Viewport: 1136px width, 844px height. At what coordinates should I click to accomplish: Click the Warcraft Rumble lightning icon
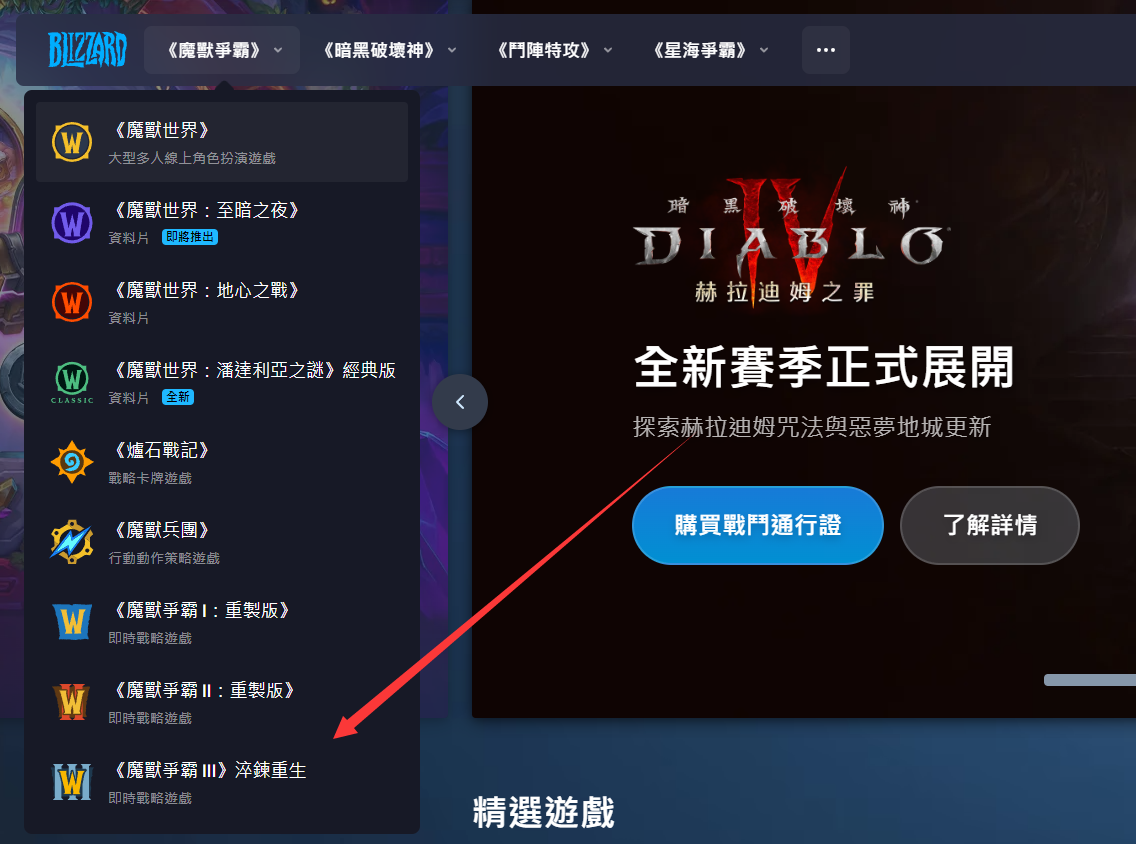(x=72, y=542)
